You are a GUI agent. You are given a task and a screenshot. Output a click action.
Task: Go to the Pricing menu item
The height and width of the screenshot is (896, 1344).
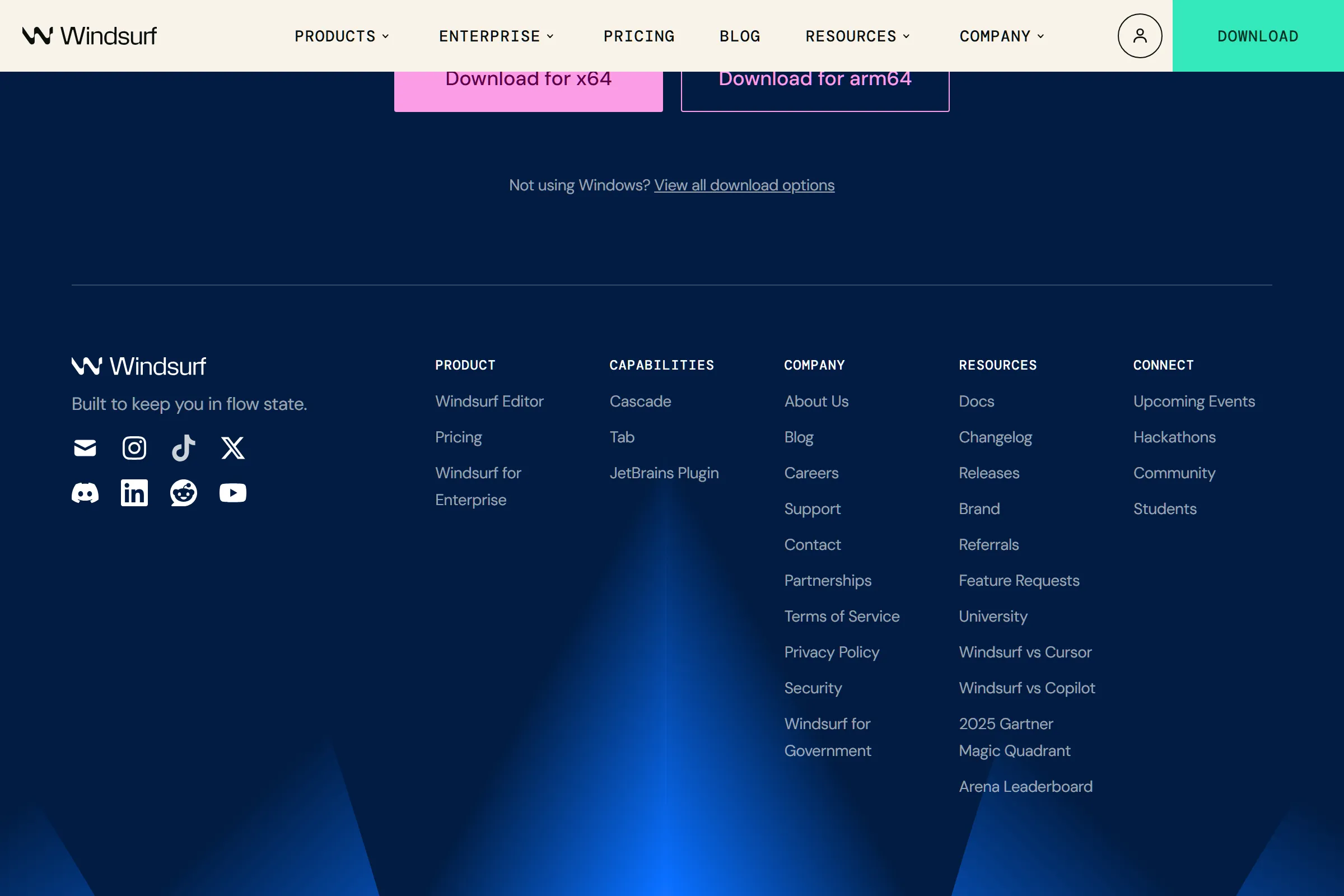point(639,35)
